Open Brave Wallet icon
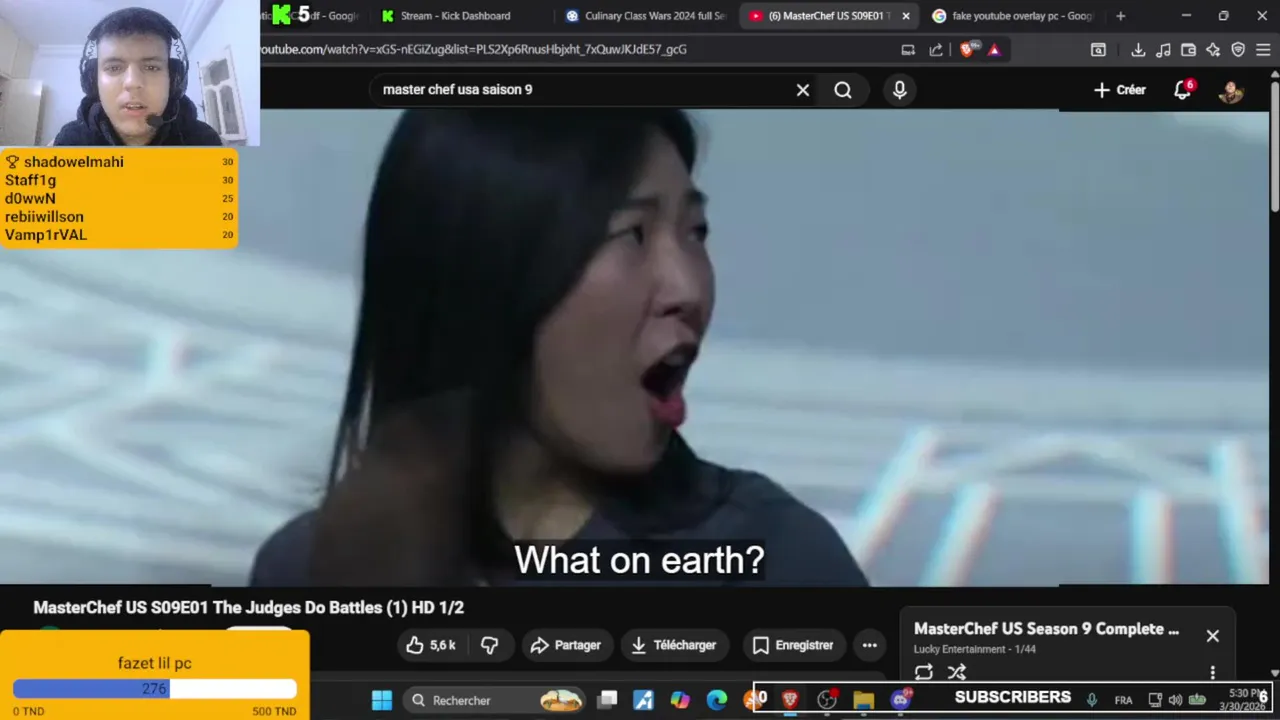 (1188, 50)
